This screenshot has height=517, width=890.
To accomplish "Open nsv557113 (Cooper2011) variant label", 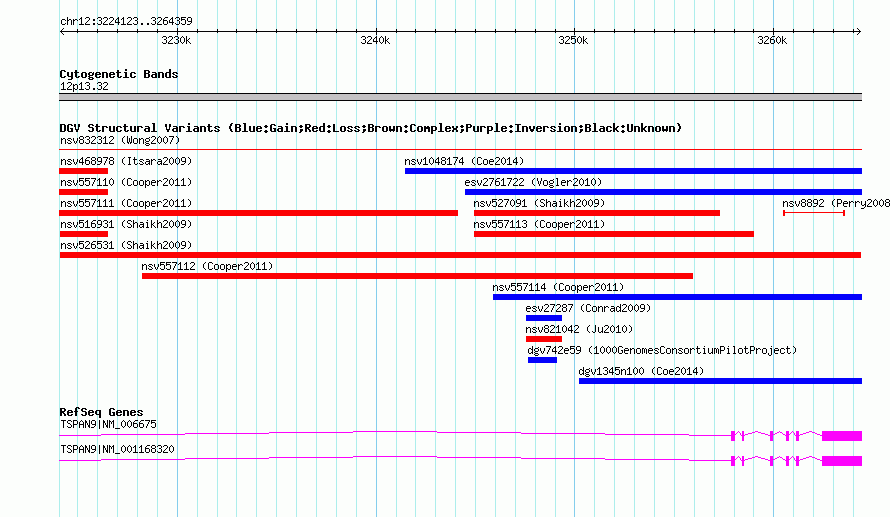I will pos(539,224).
